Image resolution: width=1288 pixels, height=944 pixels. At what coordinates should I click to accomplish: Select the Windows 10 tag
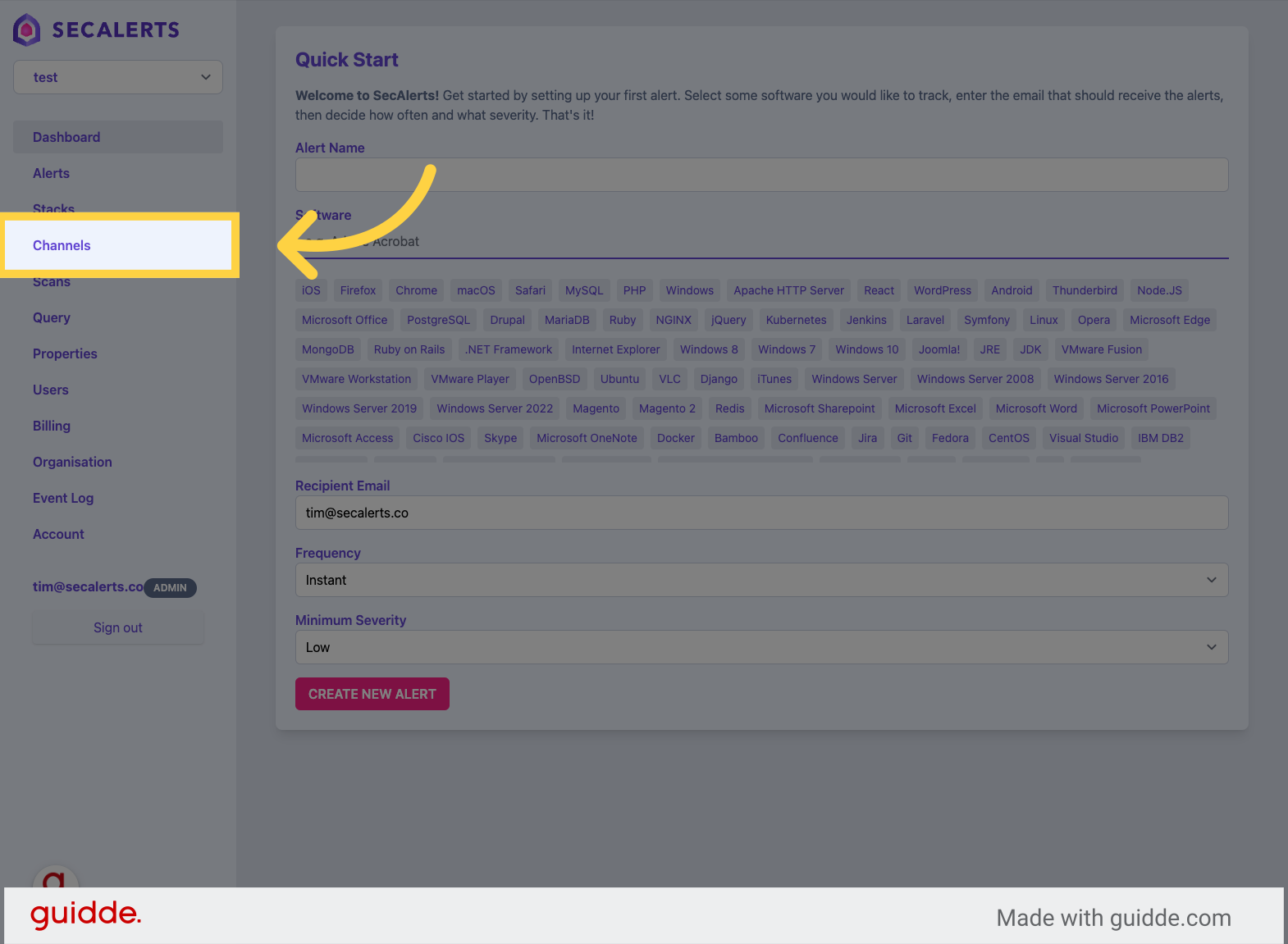coord(867,349)
